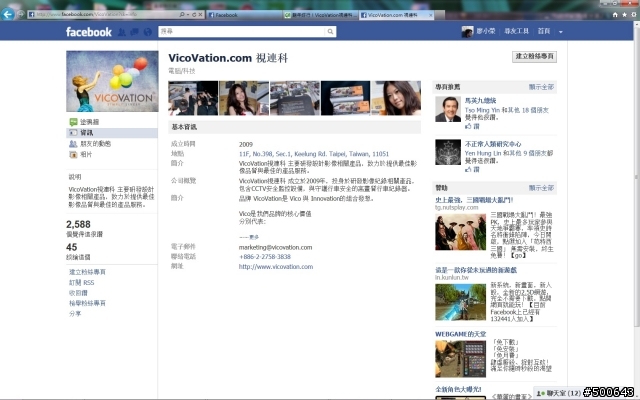The image size is (640, 400).
Task: Click the wall speech bubble icon
Action: click(x=73, y=122)
